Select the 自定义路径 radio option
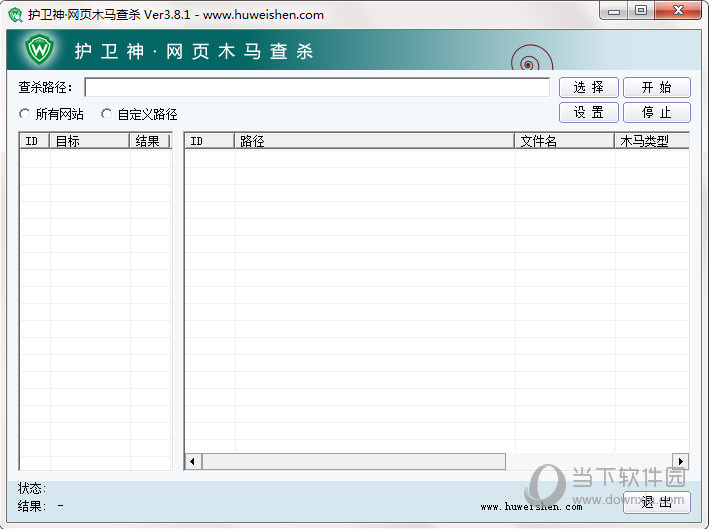The width and height of the screenshot is (709, 529). (x=139, y=114)
